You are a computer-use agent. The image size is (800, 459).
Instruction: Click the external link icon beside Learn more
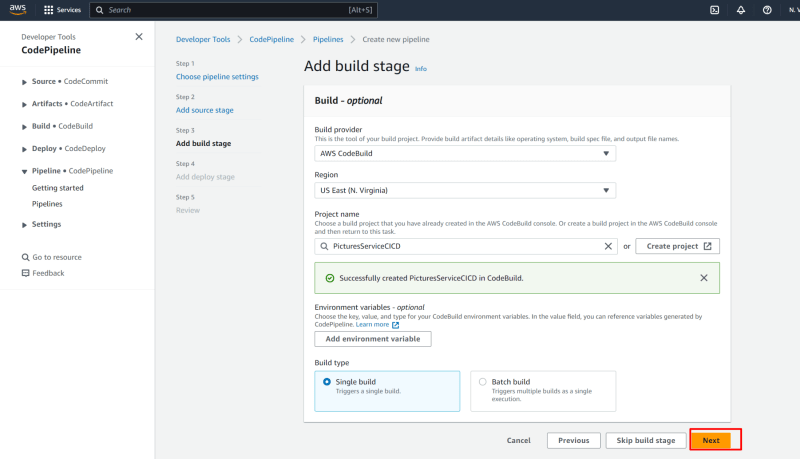pos(395,325)
